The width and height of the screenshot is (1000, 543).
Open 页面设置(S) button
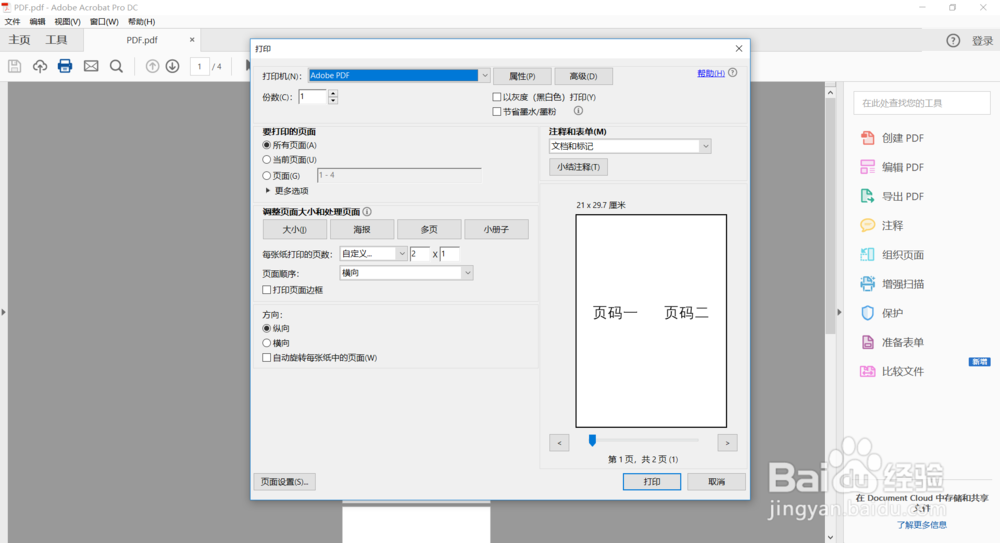(x=284, y=482)
